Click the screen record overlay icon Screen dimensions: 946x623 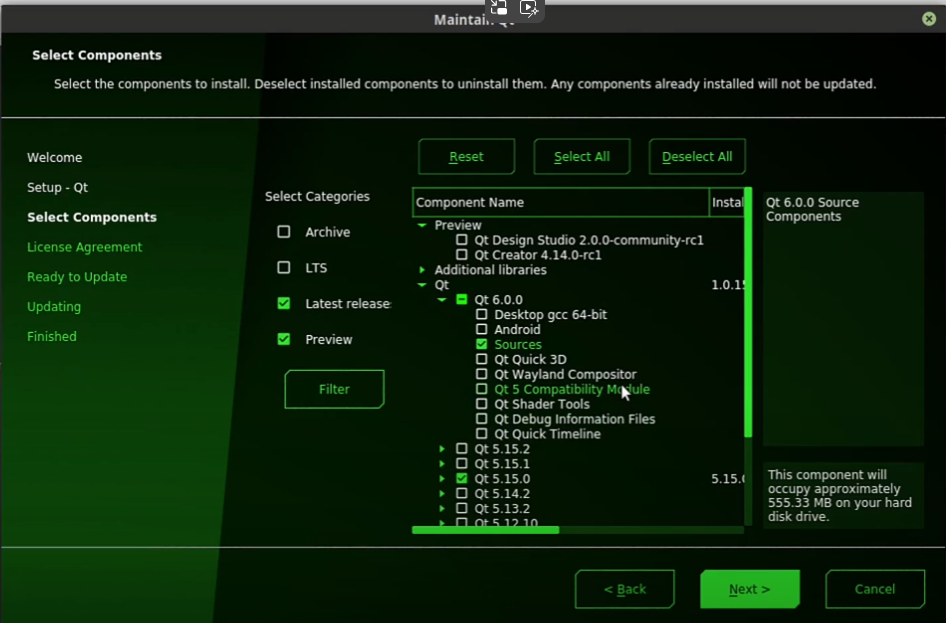529,8
